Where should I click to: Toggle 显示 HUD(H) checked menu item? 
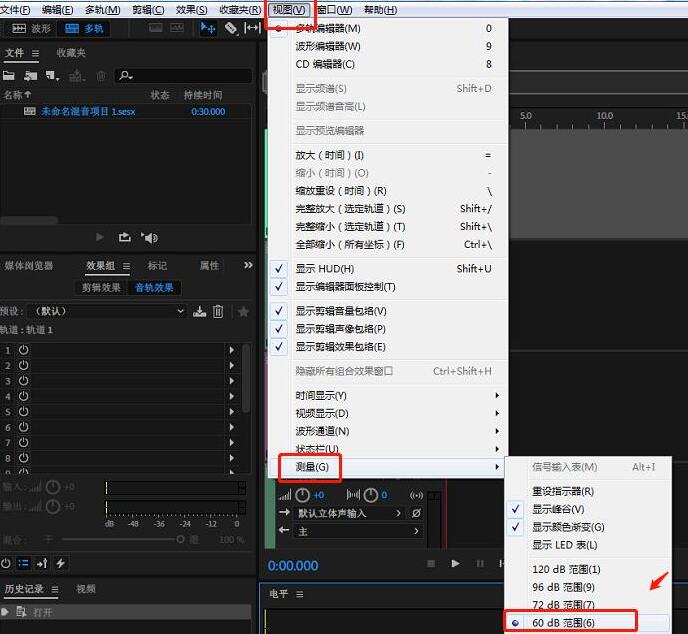pyautogui.click(x=388, y=269)
